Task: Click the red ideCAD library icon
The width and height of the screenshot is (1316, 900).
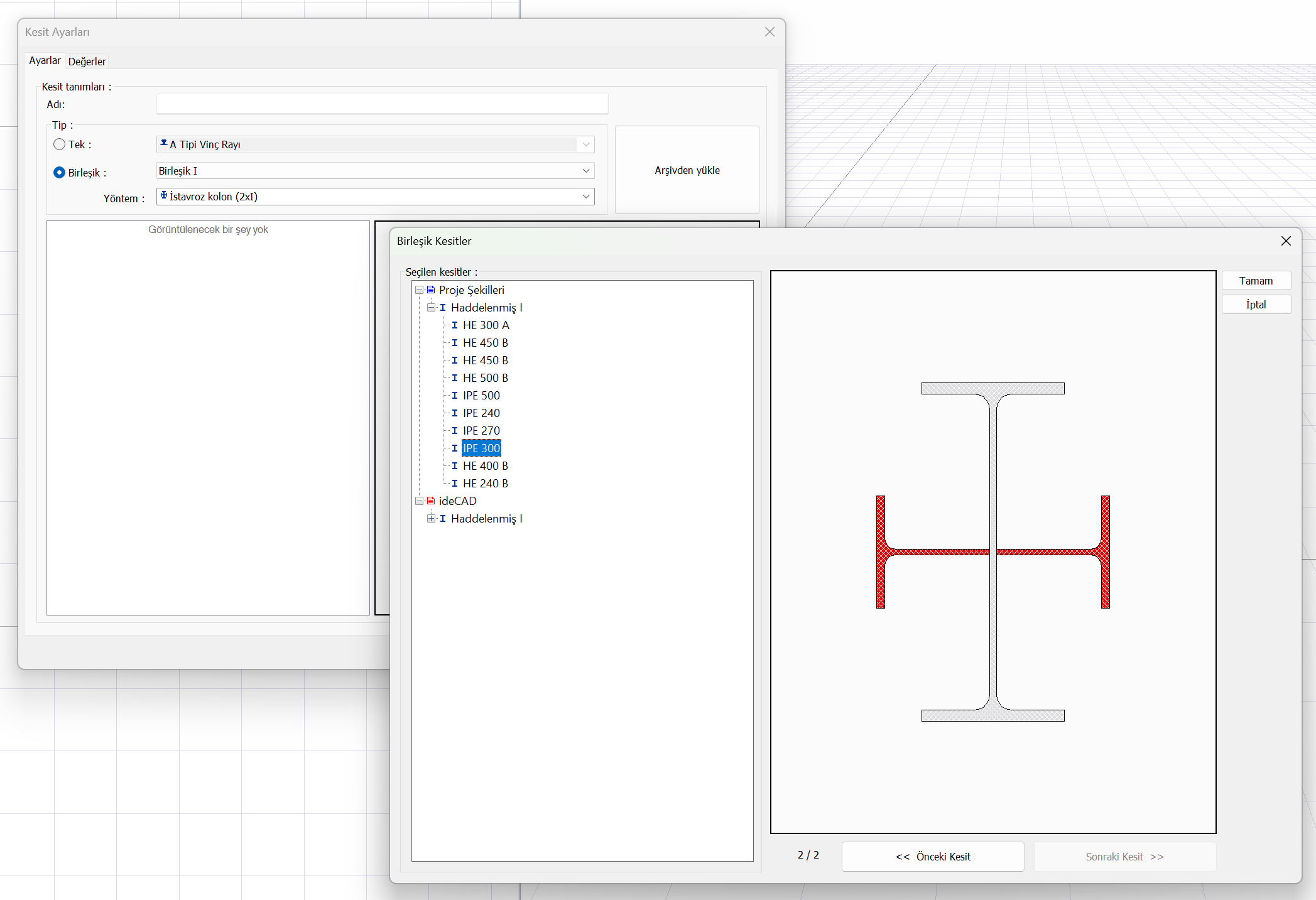Action: point(431,501)
